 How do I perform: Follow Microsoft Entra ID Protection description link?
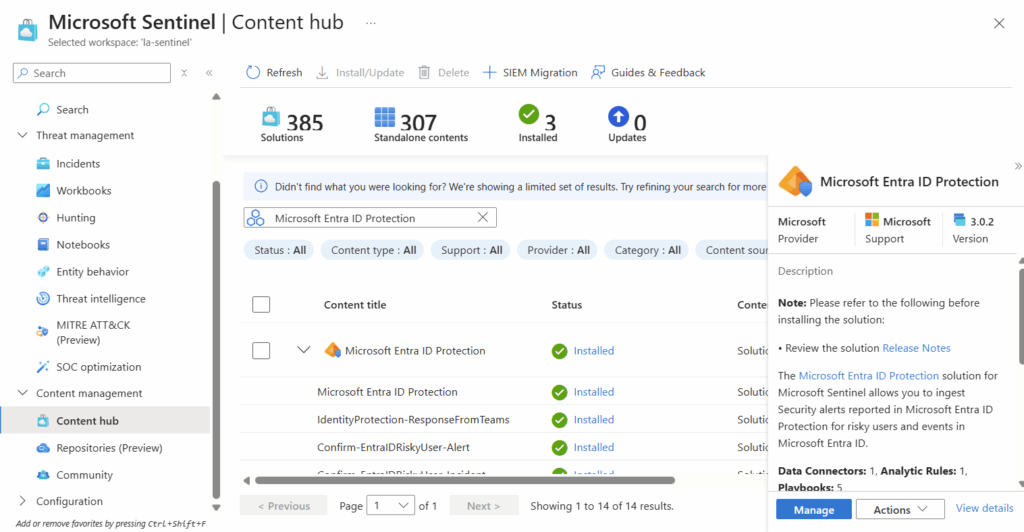coord(869,375)
